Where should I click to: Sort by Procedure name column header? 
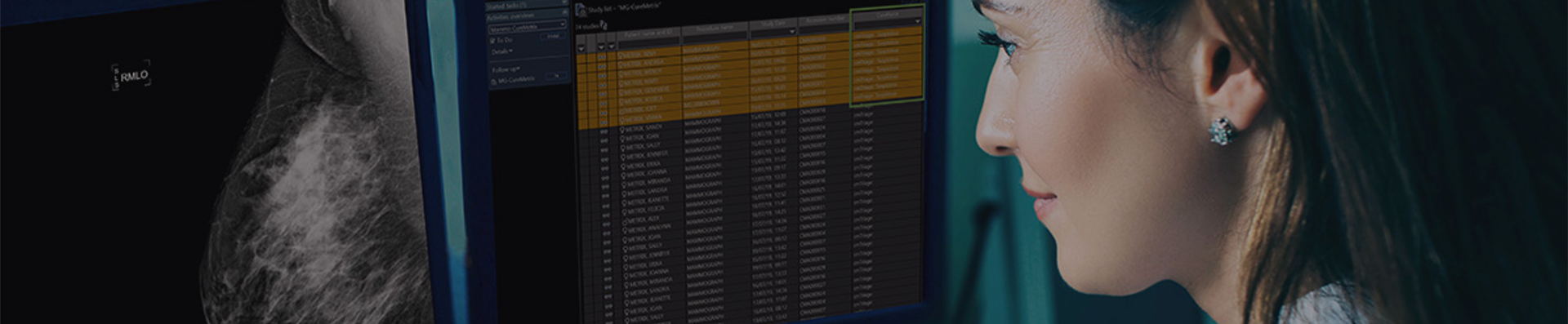point(715,28)
